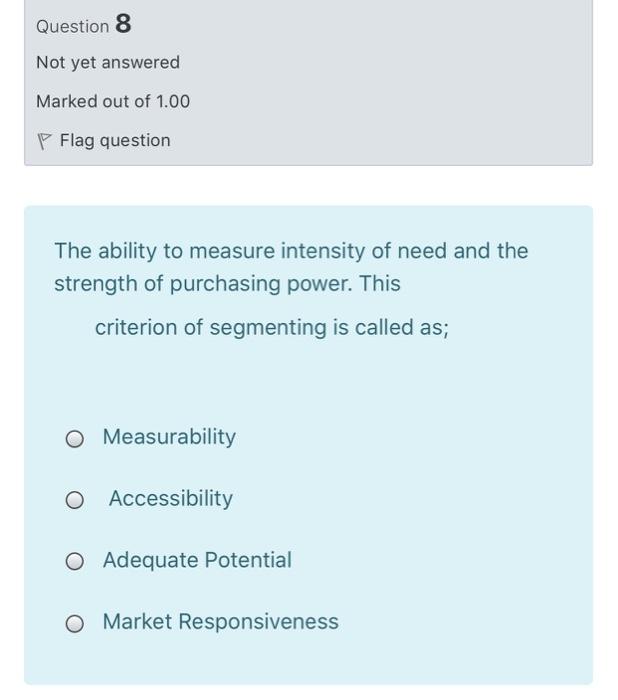Choose the Accessibility radio button

(75, 500)
